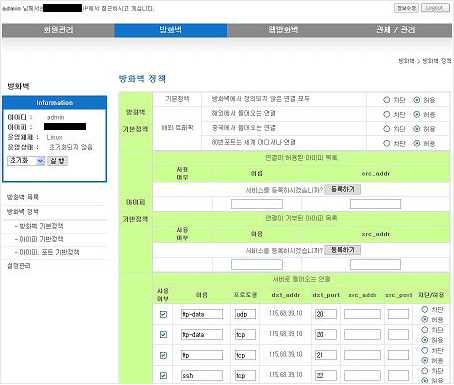
Task: Click the protocol field of ftp-data tcp row
Action: tap(245, 334)
